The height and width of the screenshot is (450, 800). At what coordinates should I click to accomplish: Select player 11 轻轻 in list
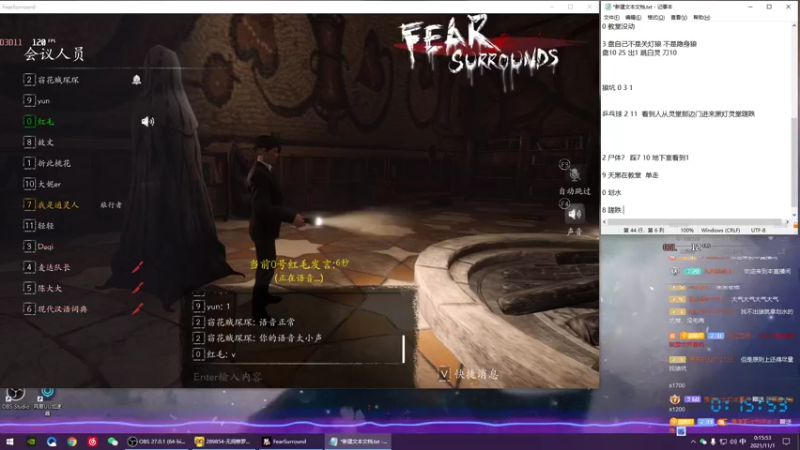38,226
